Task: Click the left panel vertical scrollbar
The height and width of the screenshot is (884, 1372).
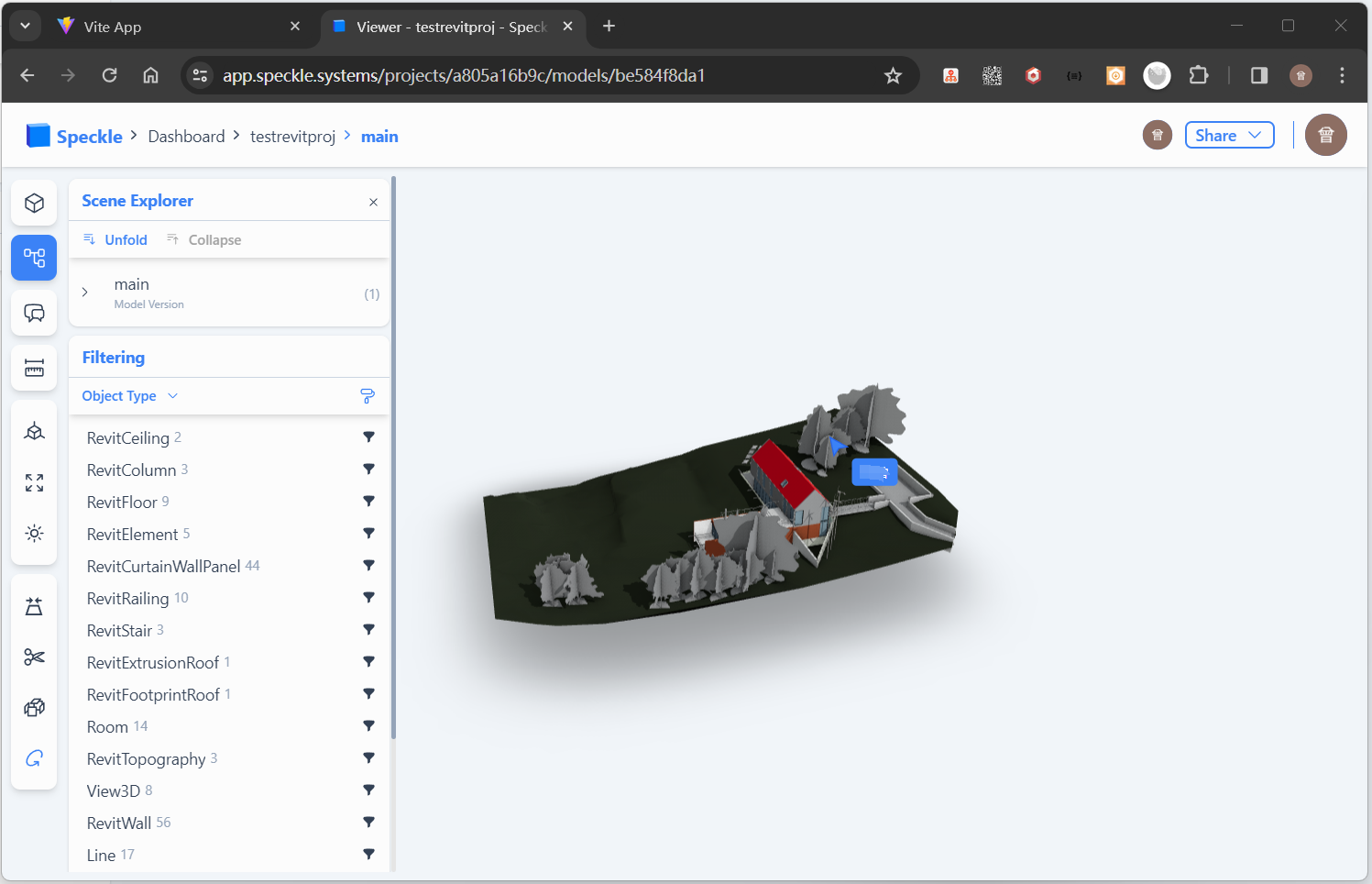Action: (x=393, y=457)
